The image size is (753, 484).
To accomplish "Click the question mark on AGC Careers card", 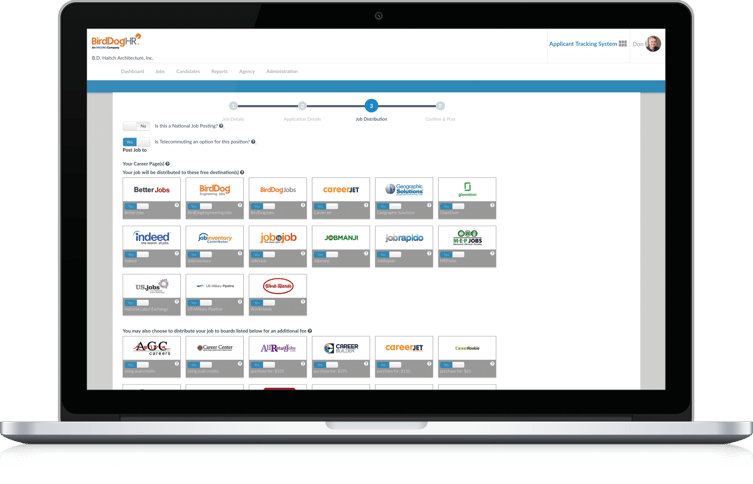I will (x=177, y=363).
